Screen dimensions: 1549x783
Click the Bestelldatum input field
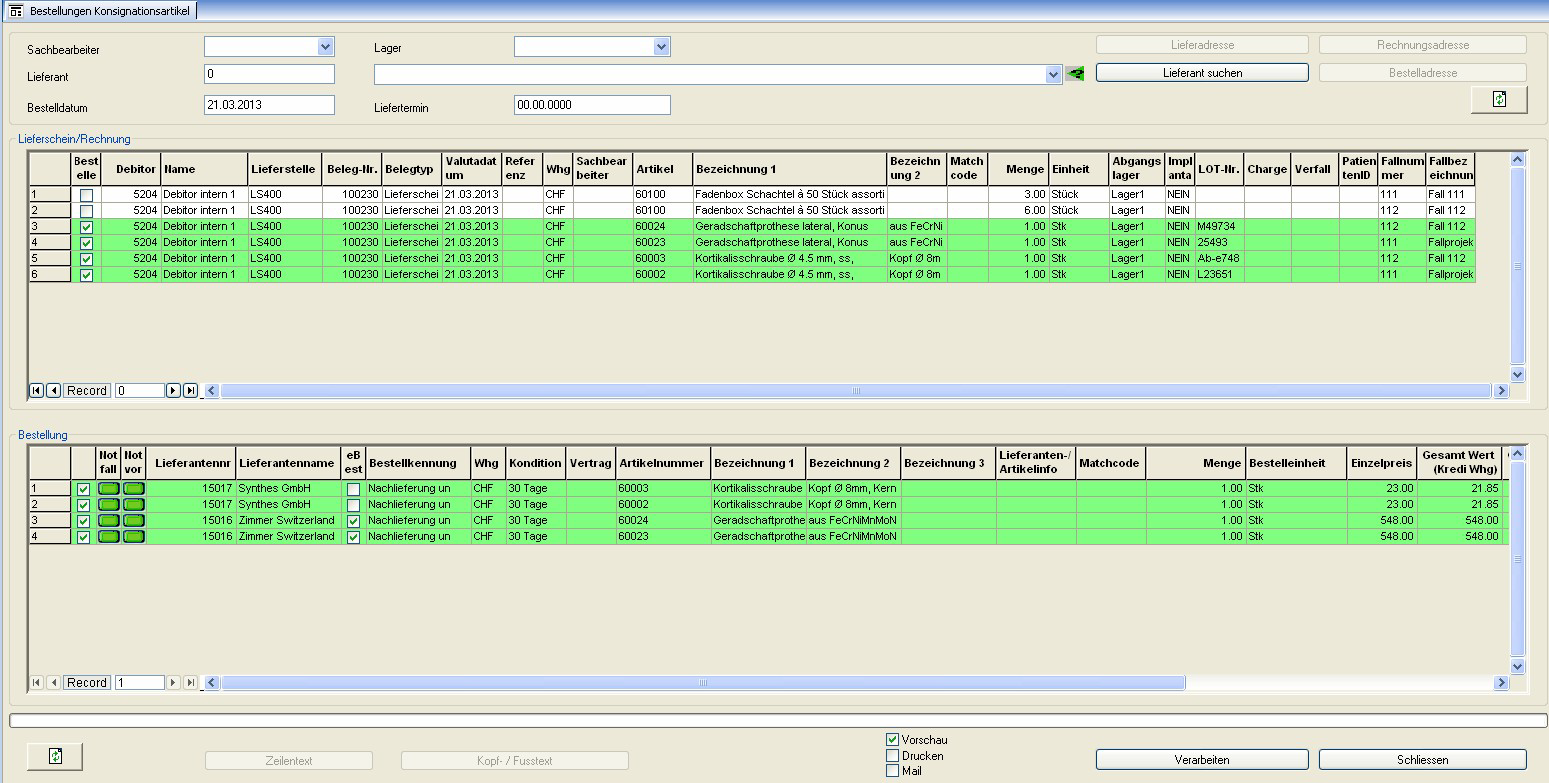tap(269, 105)
